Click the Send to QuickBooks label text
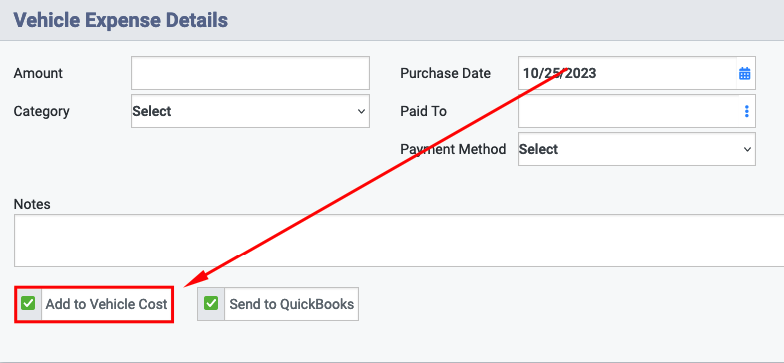Viewport: 784px width, 363px height. [292, 304]
